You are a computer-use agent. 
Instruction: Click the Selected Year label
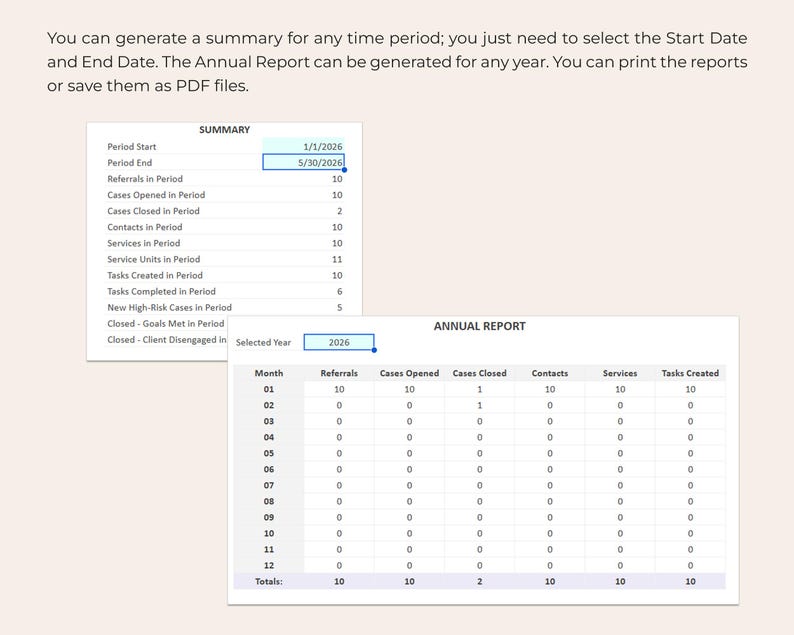(263, 342)
